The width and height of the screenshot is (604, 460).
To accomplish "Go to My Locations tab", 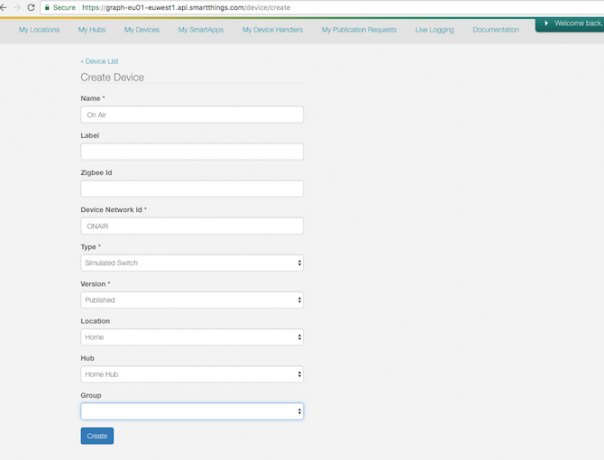I will point(39,30).
